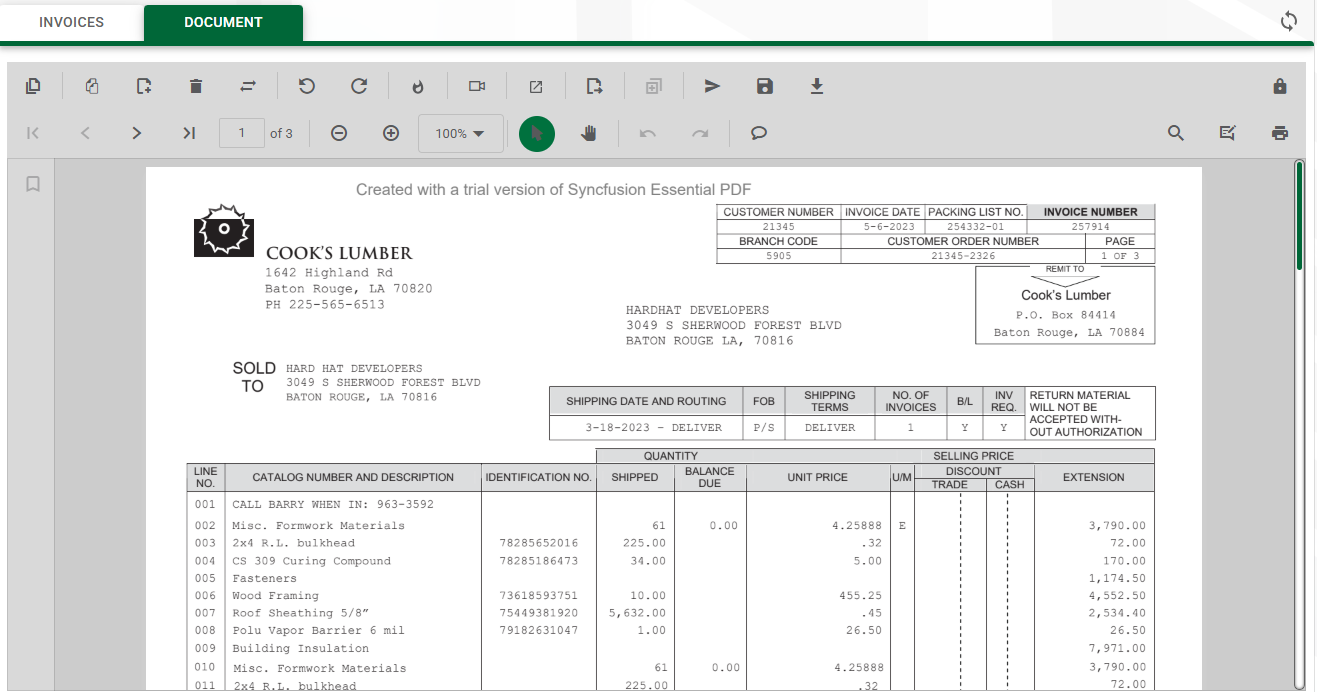The width and height of the screenshot is (1317, 692).
Task: Click the video camera icon
Action: tap(477, 86)
